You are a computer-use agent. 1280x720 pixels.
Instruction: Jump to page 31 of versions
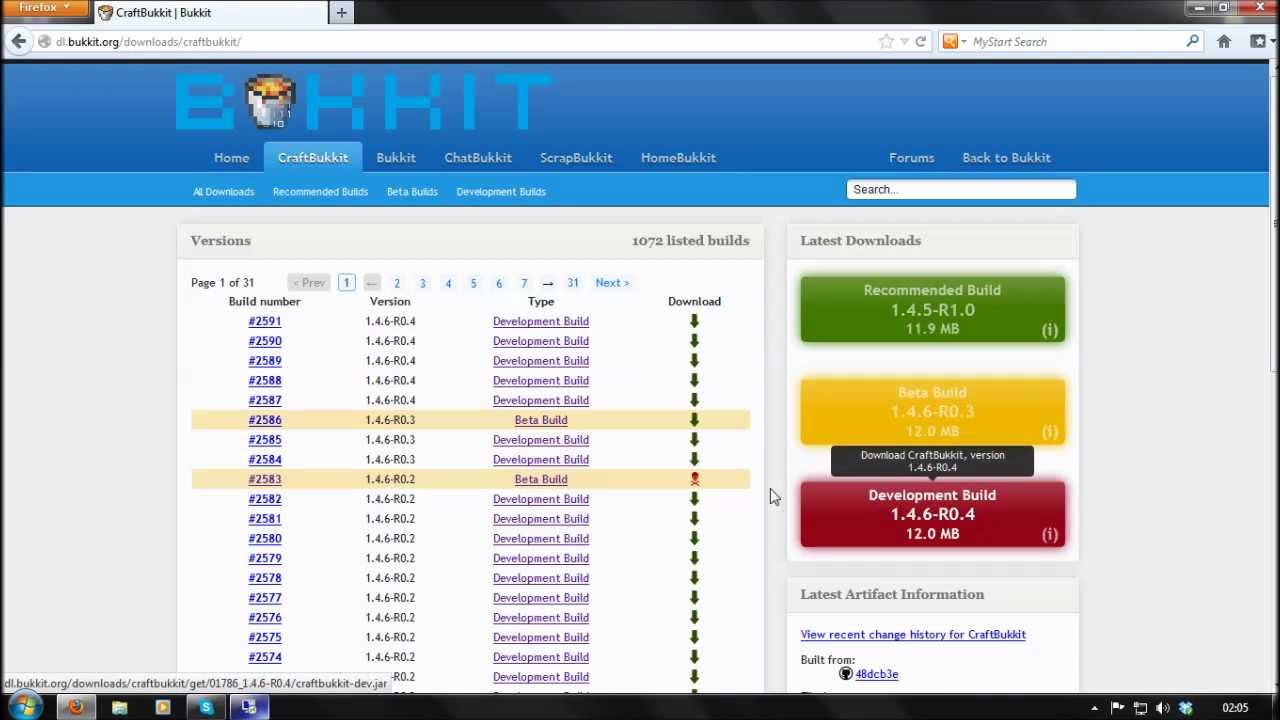(x=573, y=283)
